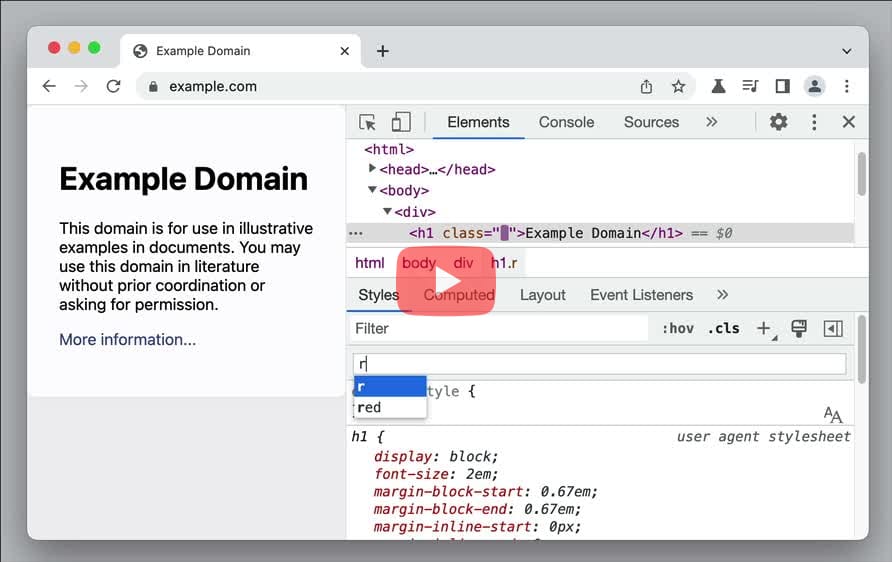892x562 pixels.
Task: Click the class name input field
Action: click(x=600, y=364)
